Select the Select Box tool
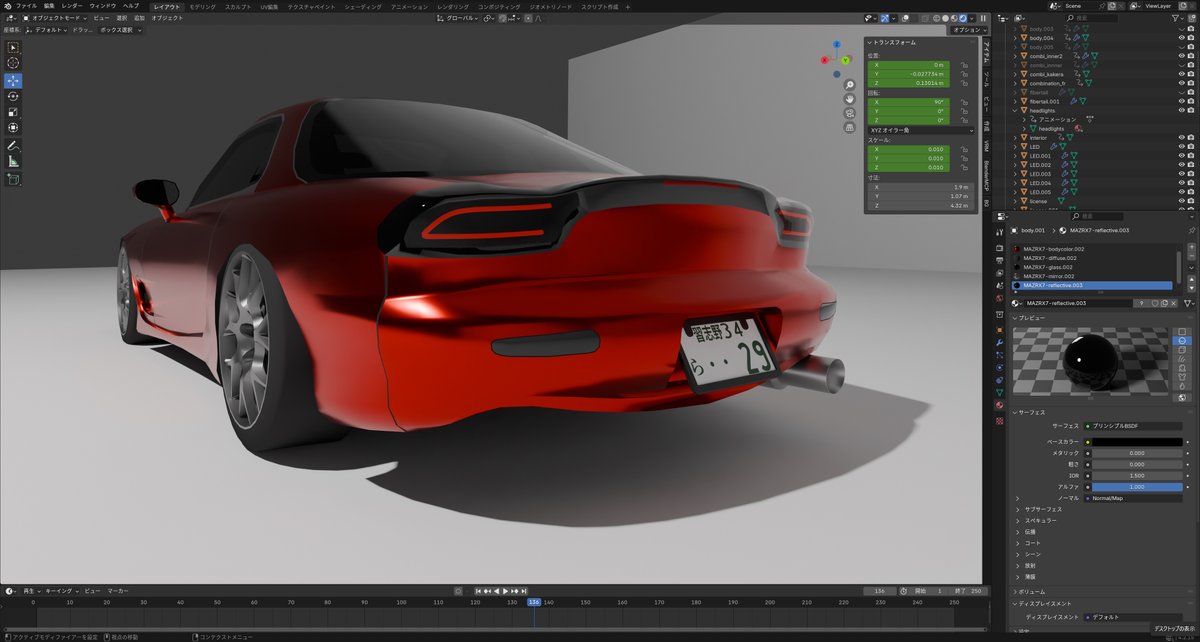Screen dimensions: 1200x642 tap(13, 46)
